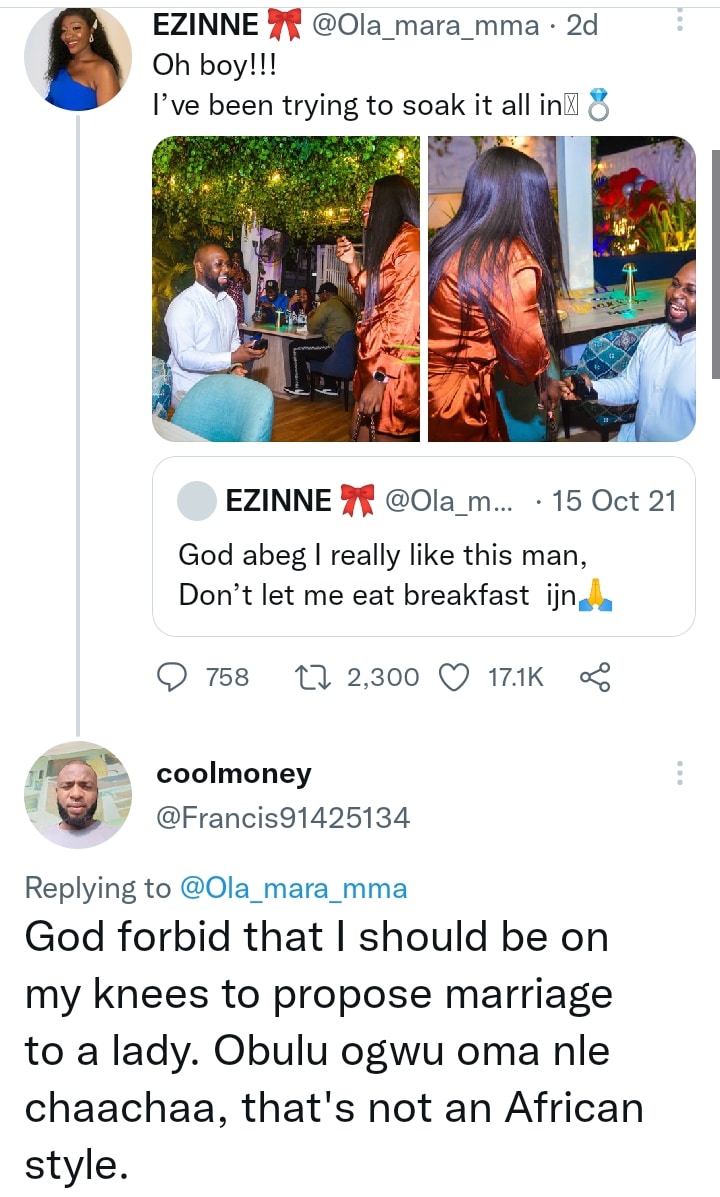Click the EZINNE name at the top
The height and width of the screenshot is (1197, 720).
(x=205, y=25)
